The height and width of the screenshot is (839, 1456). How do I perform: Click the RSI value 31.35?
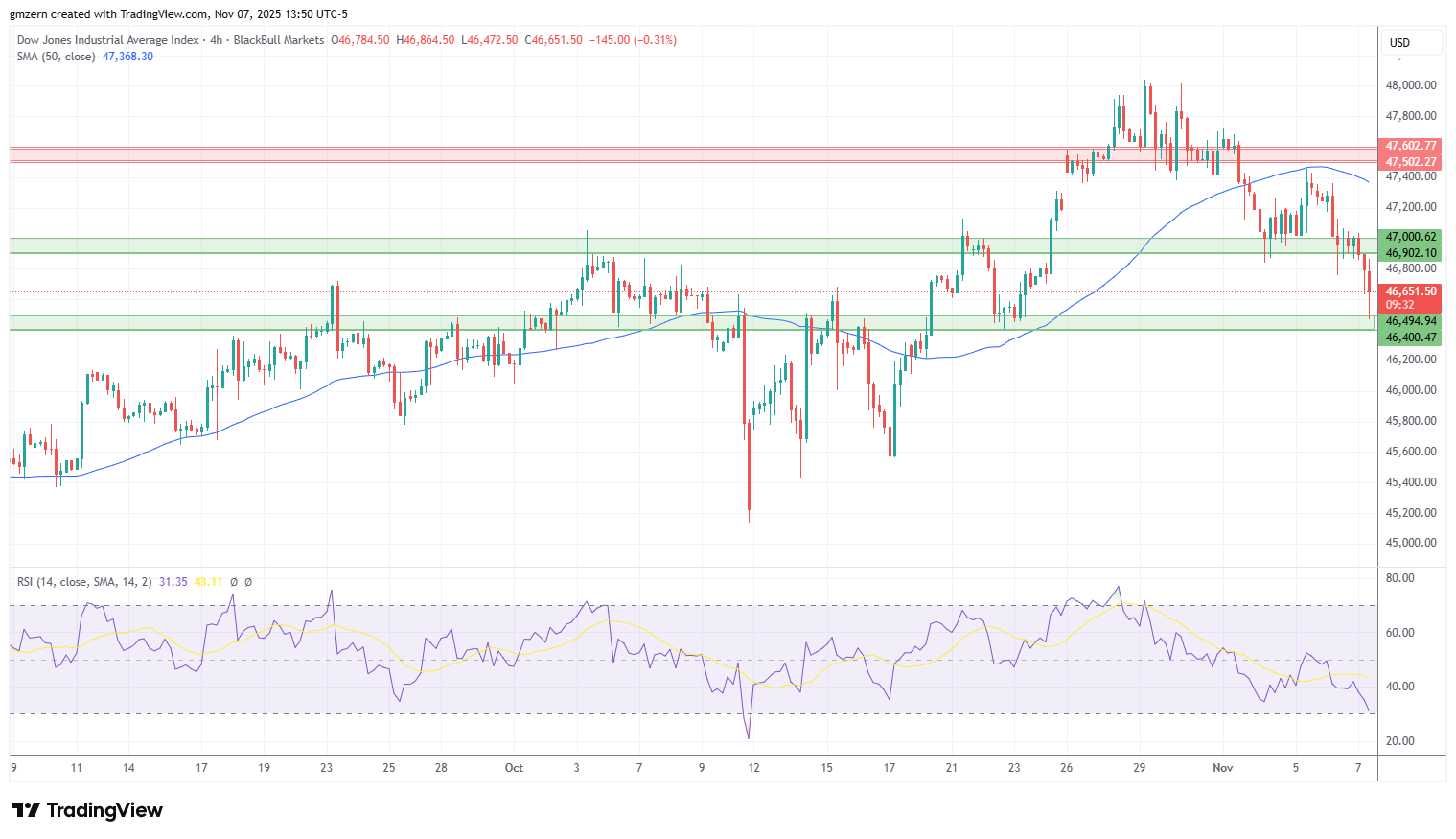(x=173, y=582)
